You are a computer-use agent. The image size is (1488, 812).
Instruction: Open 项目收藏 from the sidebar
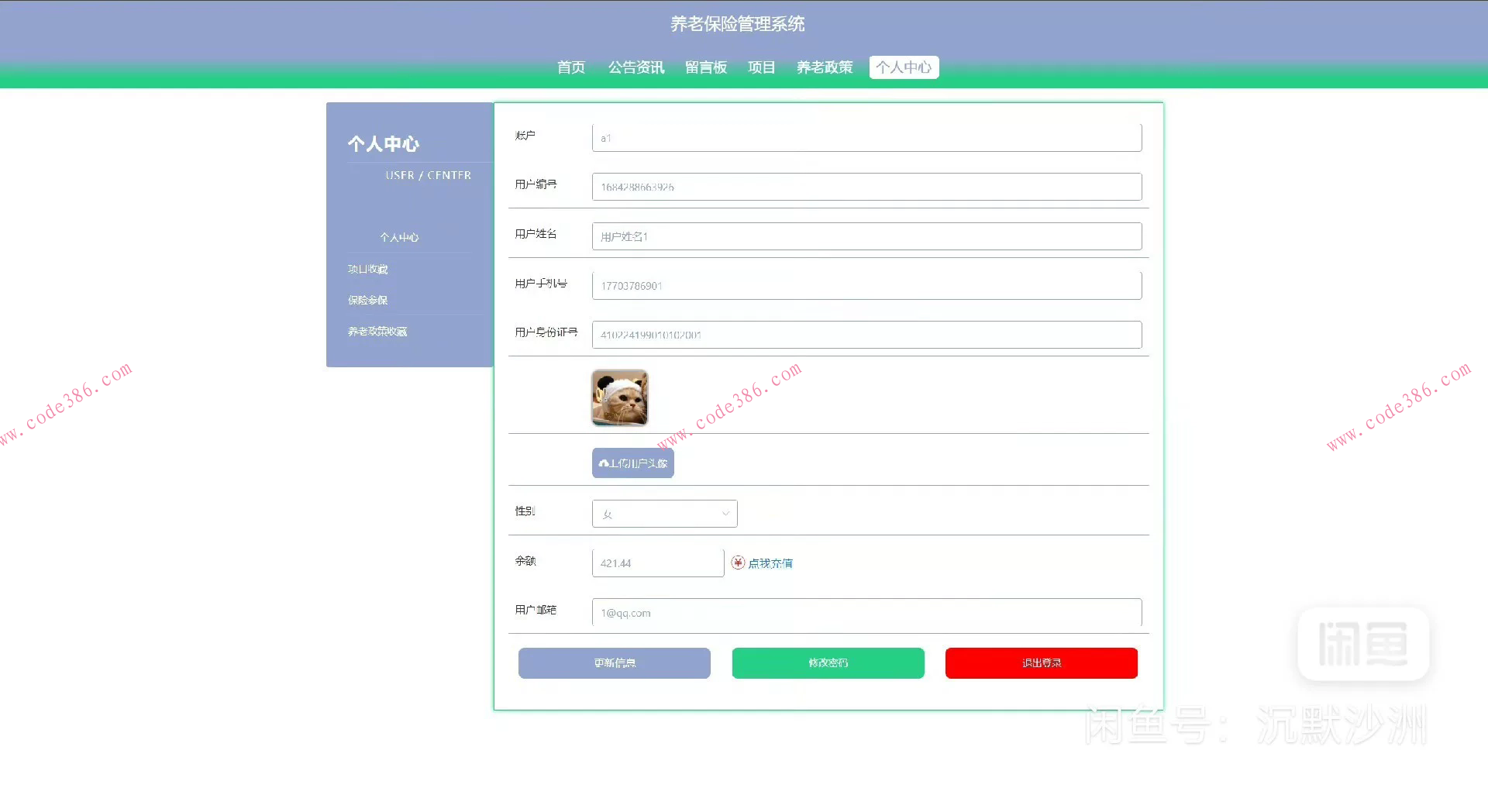[368, 269]
